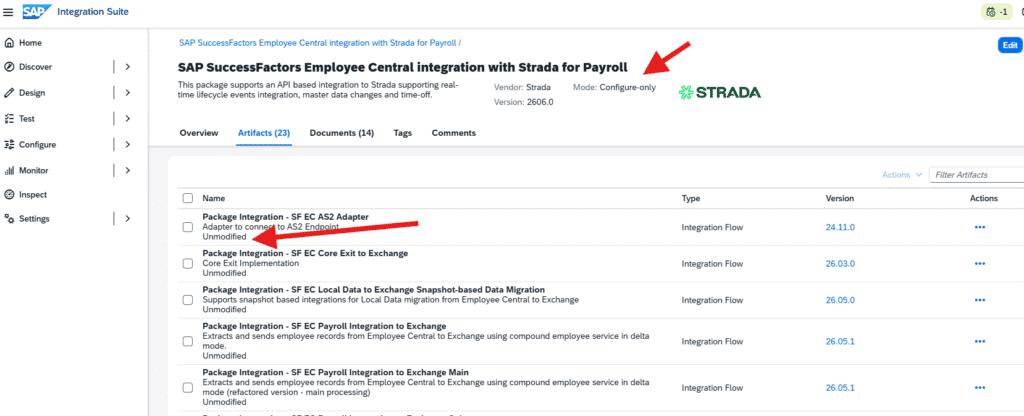Open version 26.05.0 link
The height and width of the screenshot is (416, 1024).
coord(840,300)
